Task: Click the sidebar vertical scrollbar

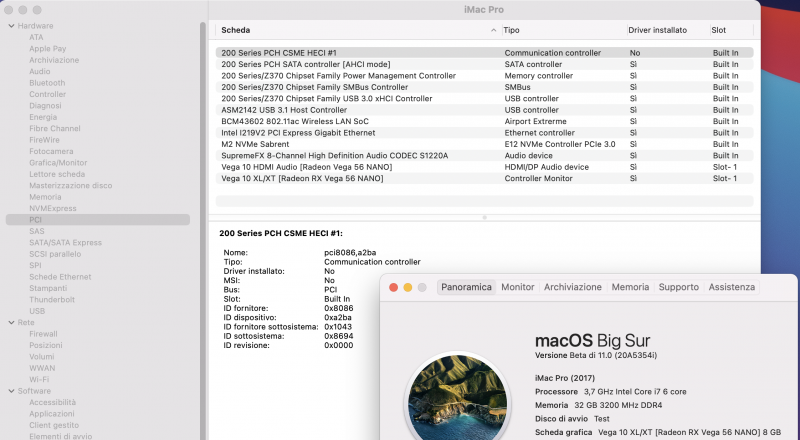Action: (x=203, y=231)
